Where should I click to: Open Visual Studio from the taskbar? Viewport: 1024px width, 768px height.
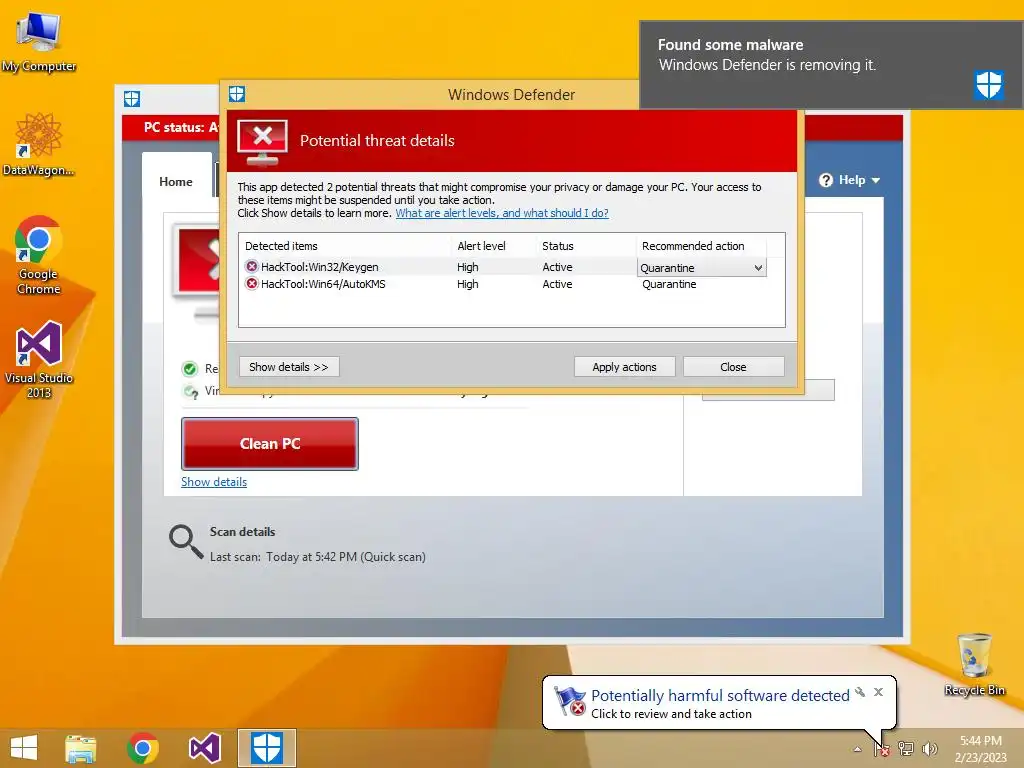pos(204,748)
